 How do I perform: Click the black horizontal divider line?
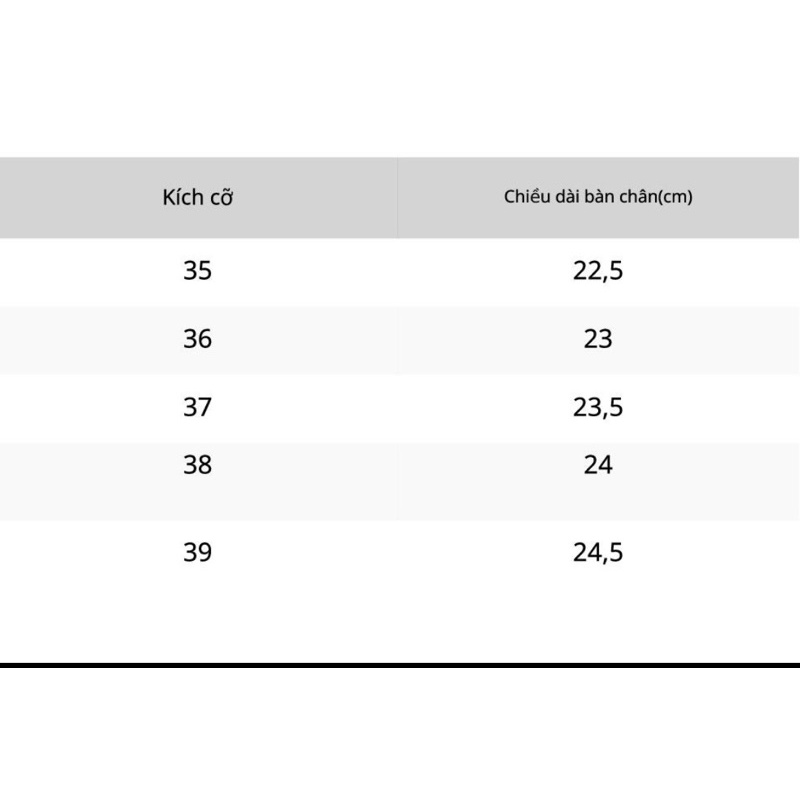tap(400, 664)
